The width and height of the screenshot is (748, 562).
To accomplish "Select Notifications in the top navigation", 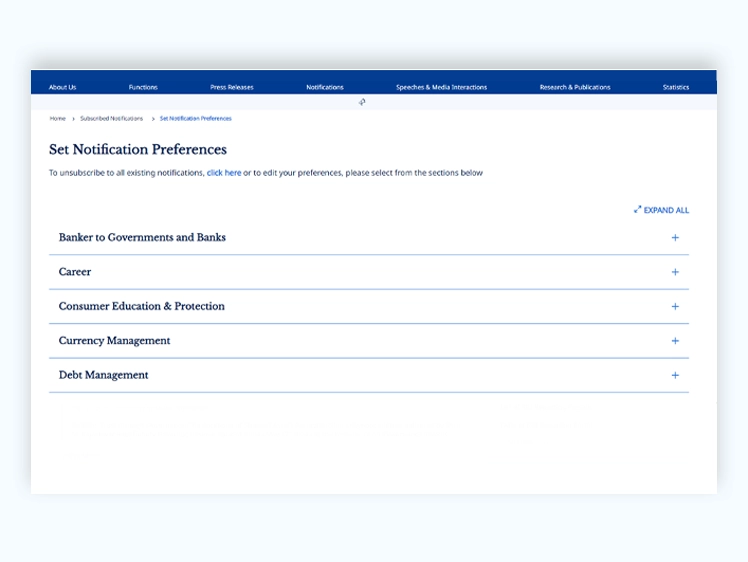I will coord(325,87).
